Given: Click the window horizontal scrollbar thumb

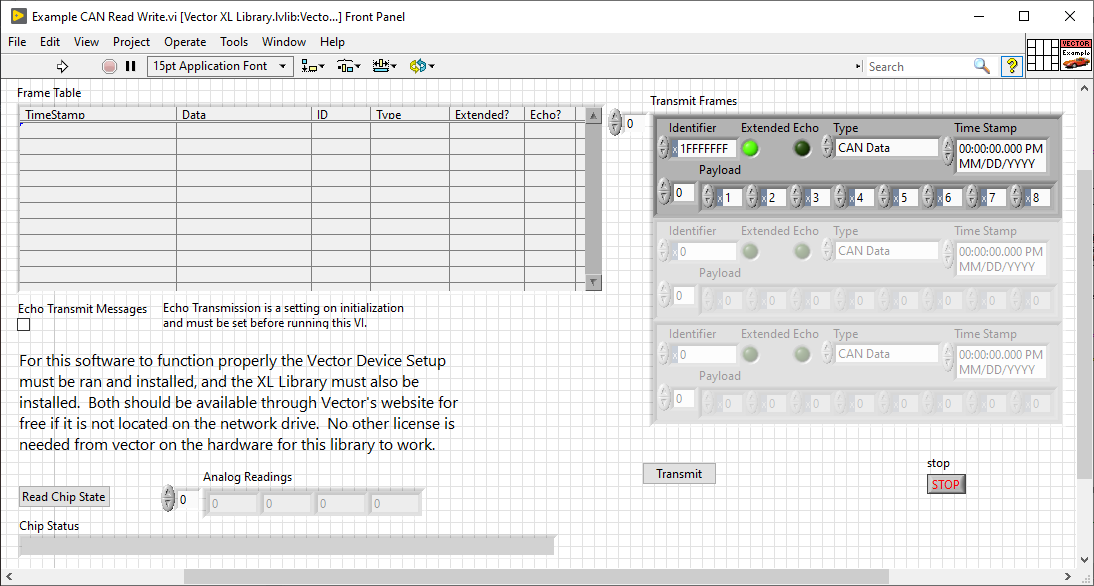Looking at the screenshot, I should (x=536, y=576).
